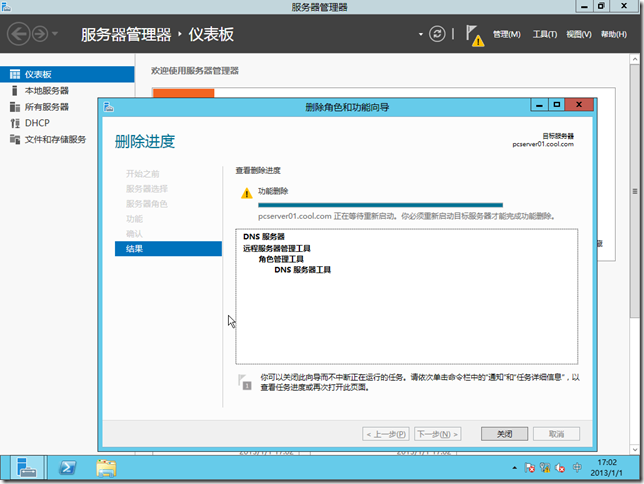644x484 pixels.
Task: Click DNS 服务器 in the results list
Action: tap(264, 237)
